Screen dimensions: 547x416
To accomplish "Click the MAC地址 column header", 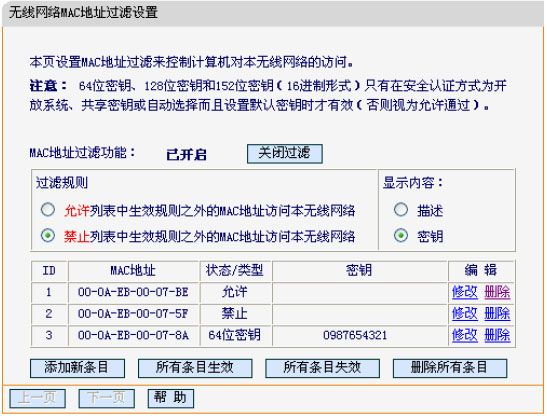I will (133, 270).
